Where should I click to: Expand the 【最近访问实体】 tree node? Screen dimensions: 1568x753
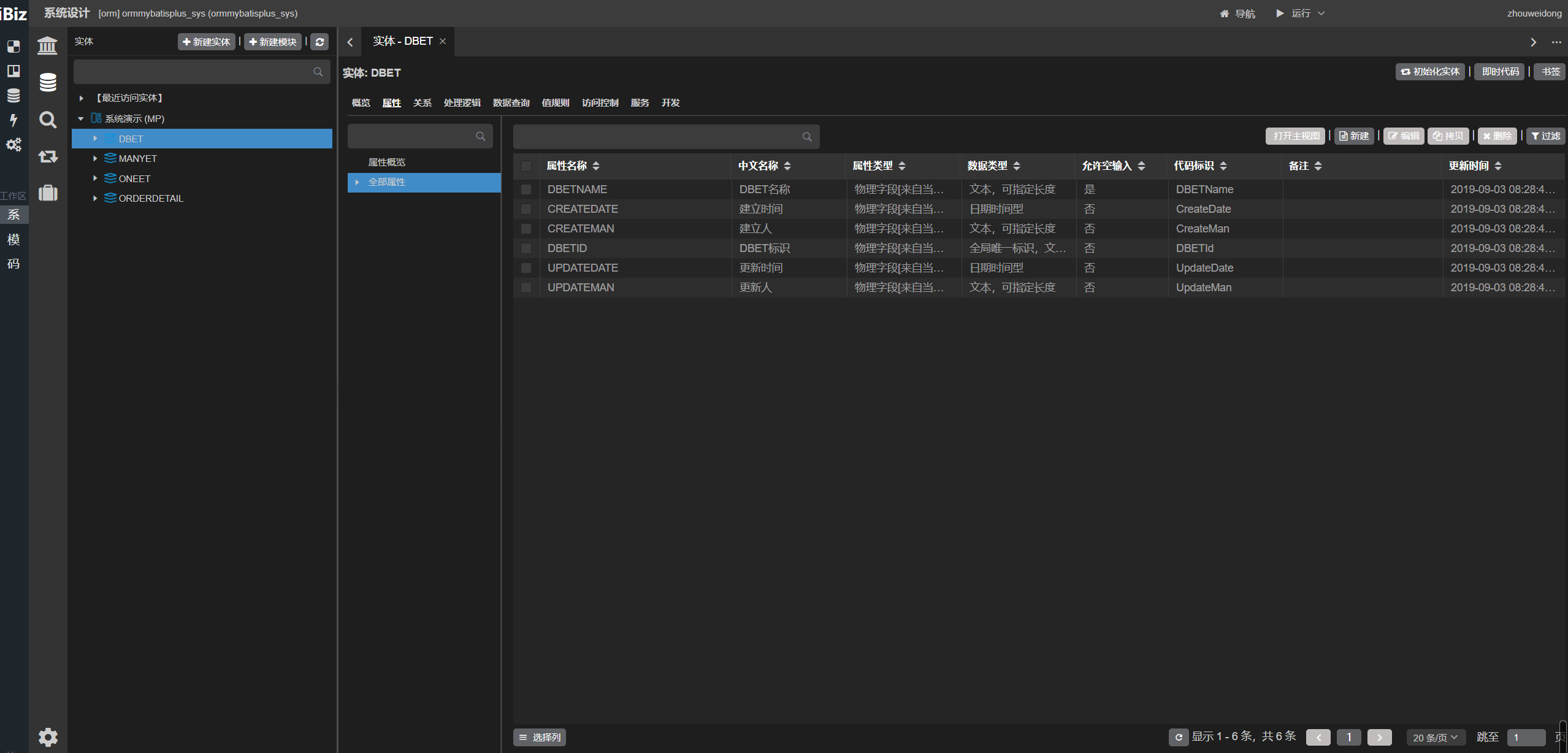pos(81,98)
